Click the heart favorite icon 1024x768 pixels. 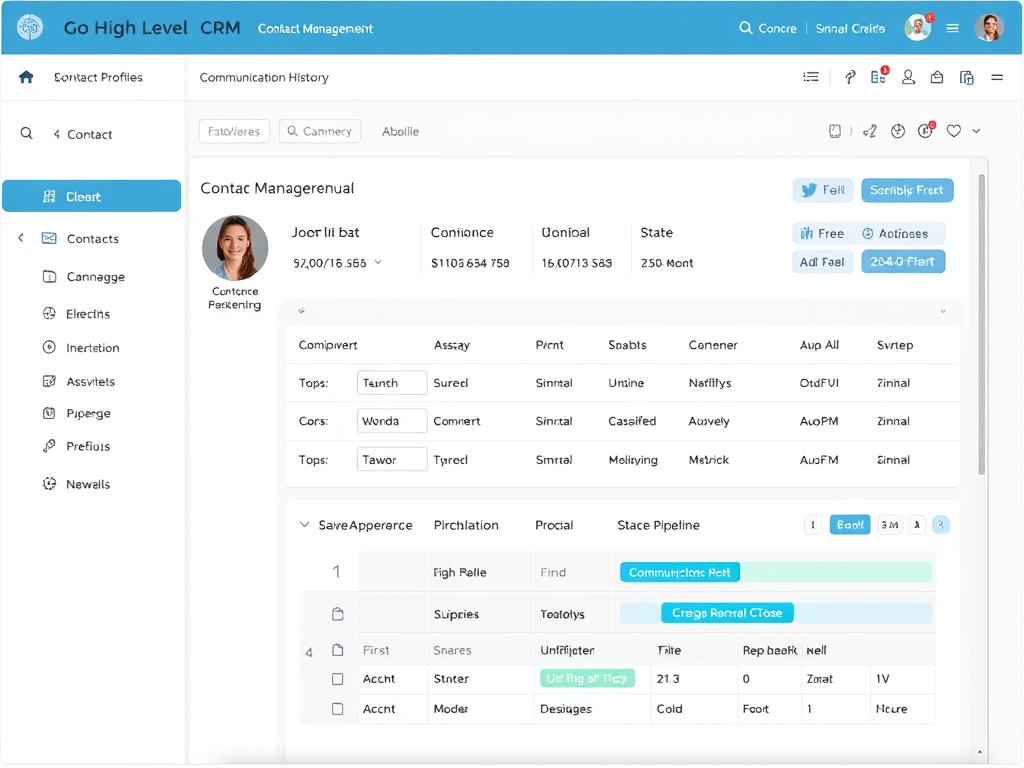pos(953,131)
